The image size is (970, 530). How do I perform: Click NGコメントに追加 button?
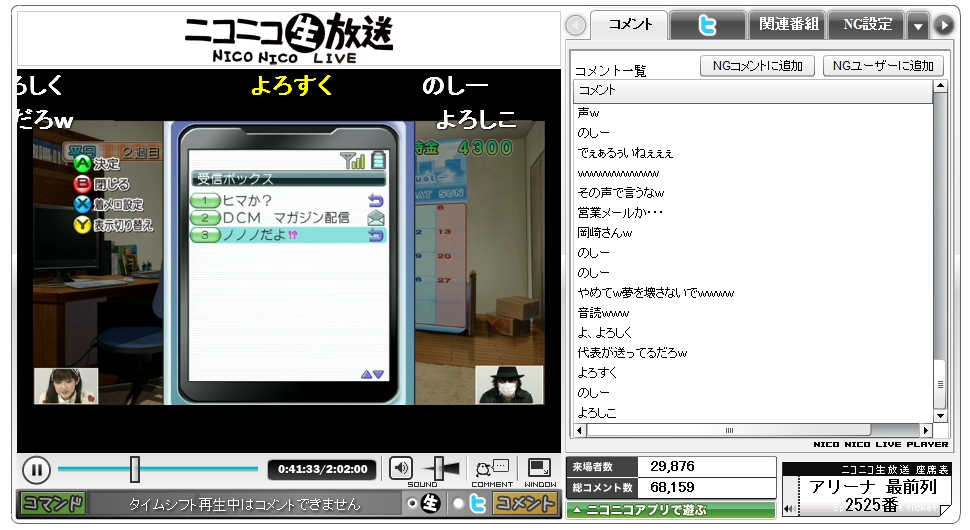click(x=757, y=66)
